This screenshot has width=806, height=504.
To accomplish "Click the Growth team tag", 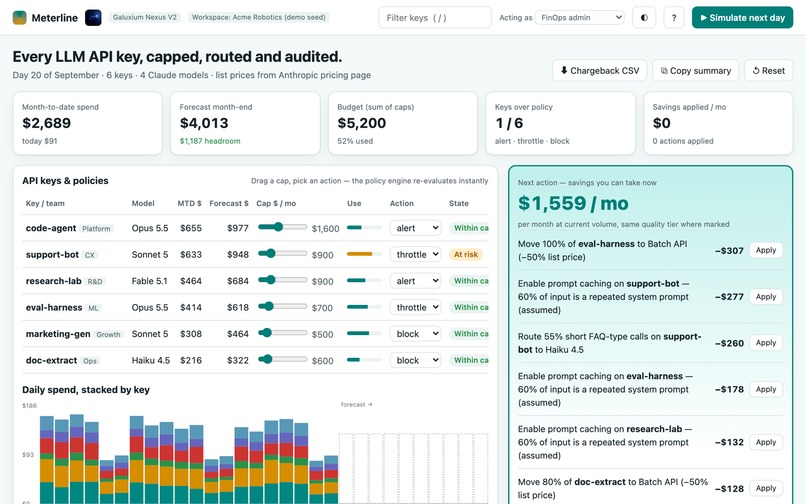I will (108, 335).
